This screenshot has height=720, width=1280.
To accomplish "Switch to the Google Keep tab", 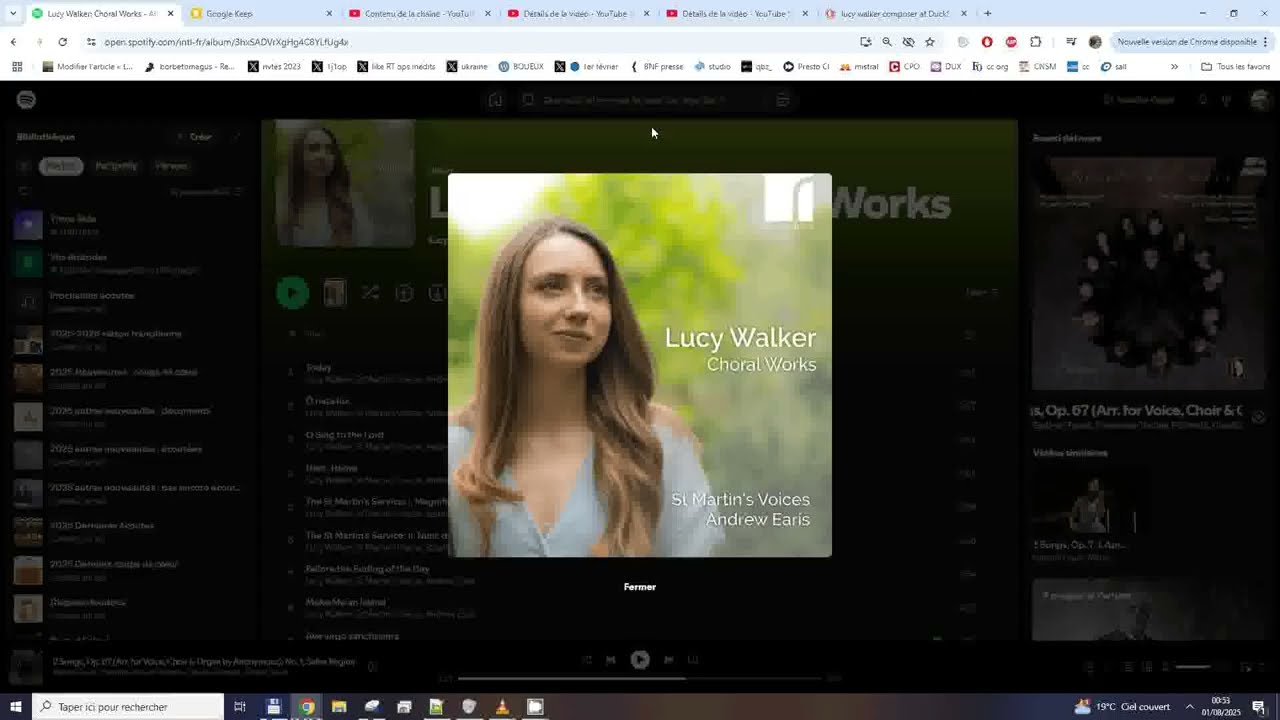I will pyautogui.click(x=262, y=14).
